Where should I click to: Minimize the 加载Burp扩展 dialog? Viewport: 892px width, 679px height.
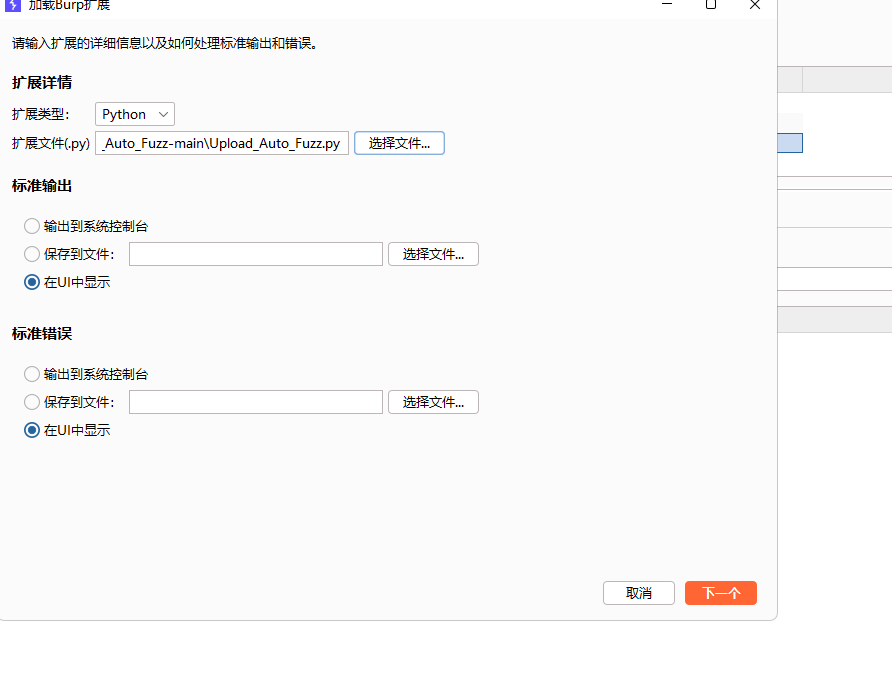(667, 5)
